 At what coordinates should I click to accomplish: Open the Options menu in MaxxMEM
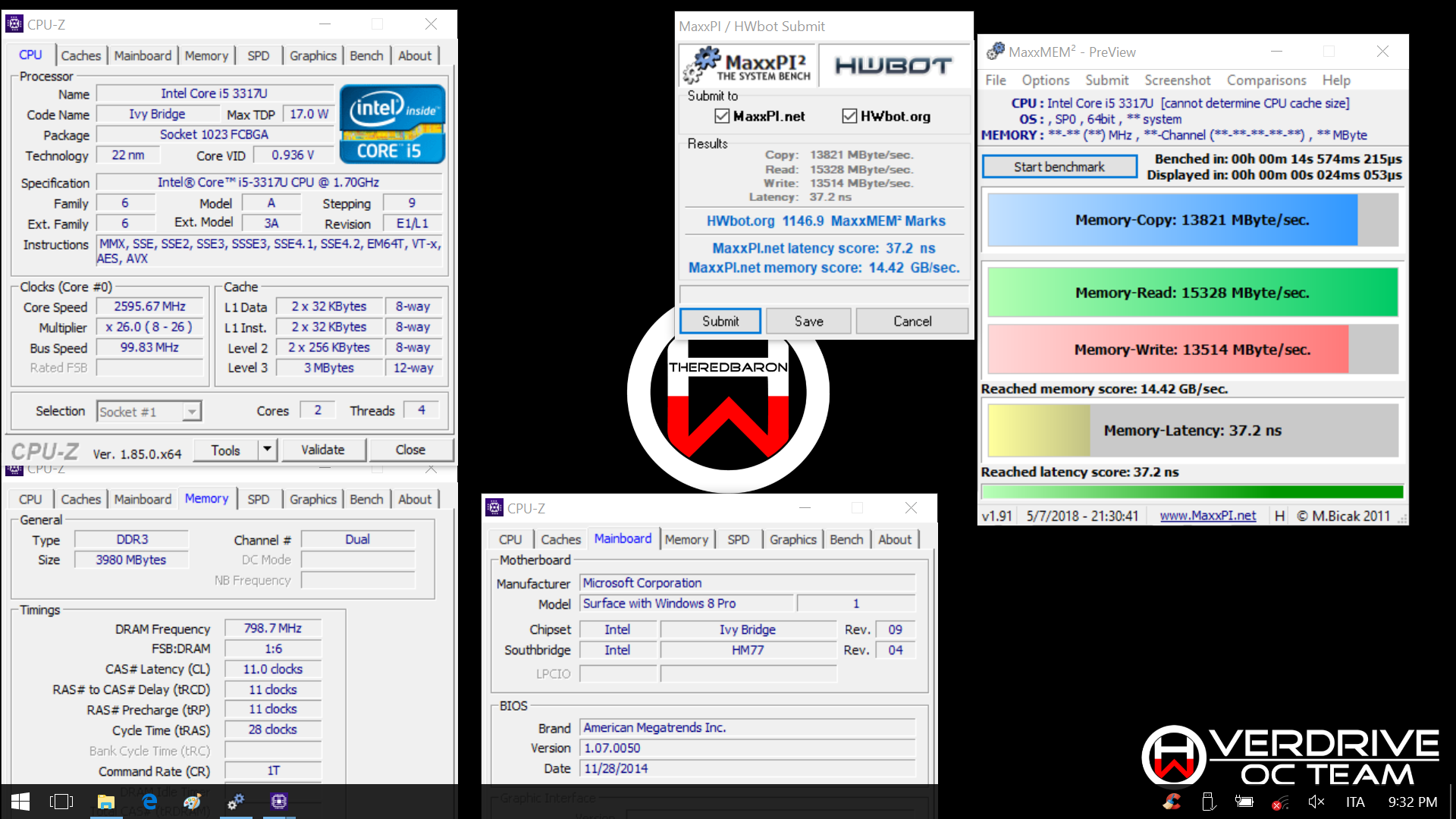tap(1045, 80)
